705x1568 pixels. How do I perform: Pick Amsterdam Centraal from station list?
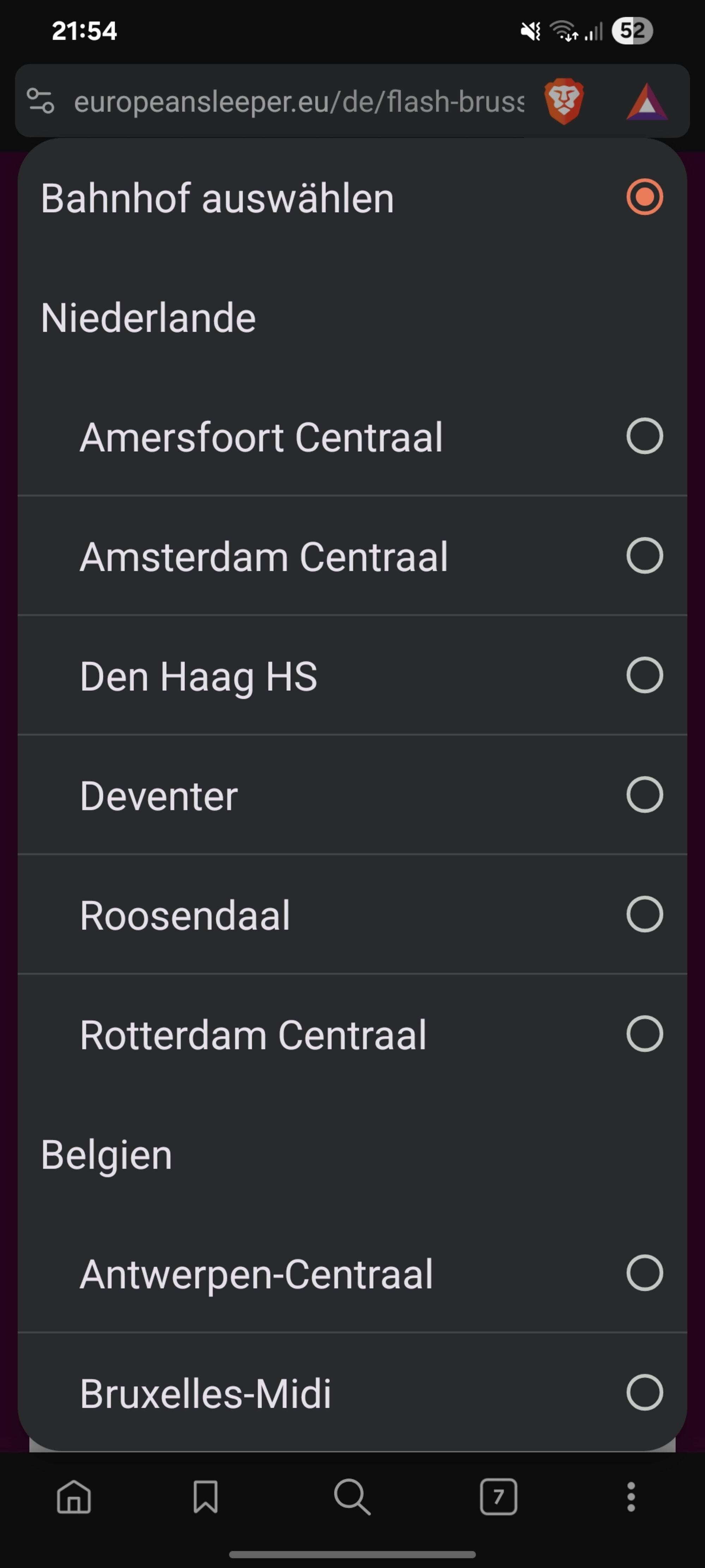point(263,556)
